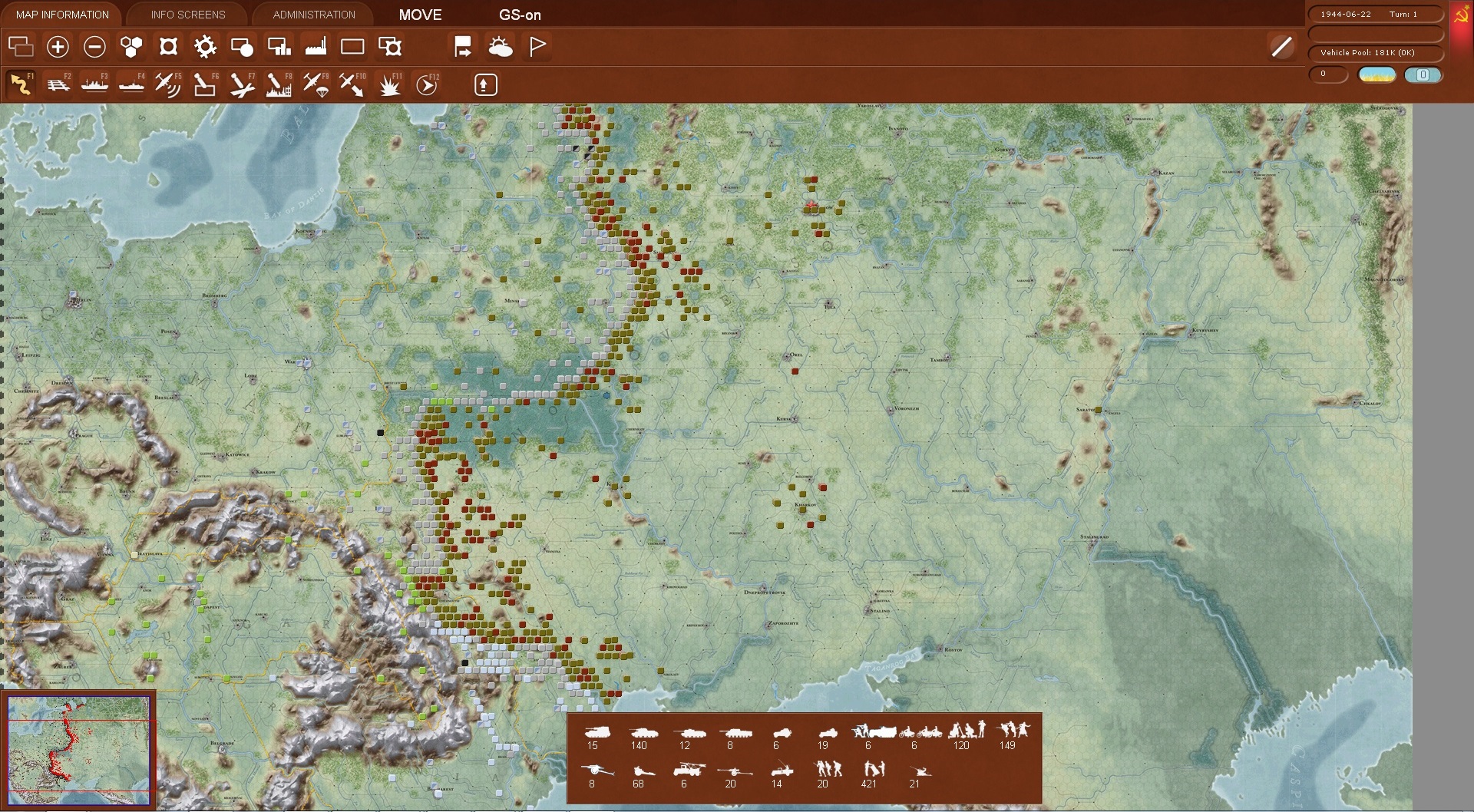Expand the INFO SCREENS menu
This screenshot has height=812, width=1474.
(187, 14)
